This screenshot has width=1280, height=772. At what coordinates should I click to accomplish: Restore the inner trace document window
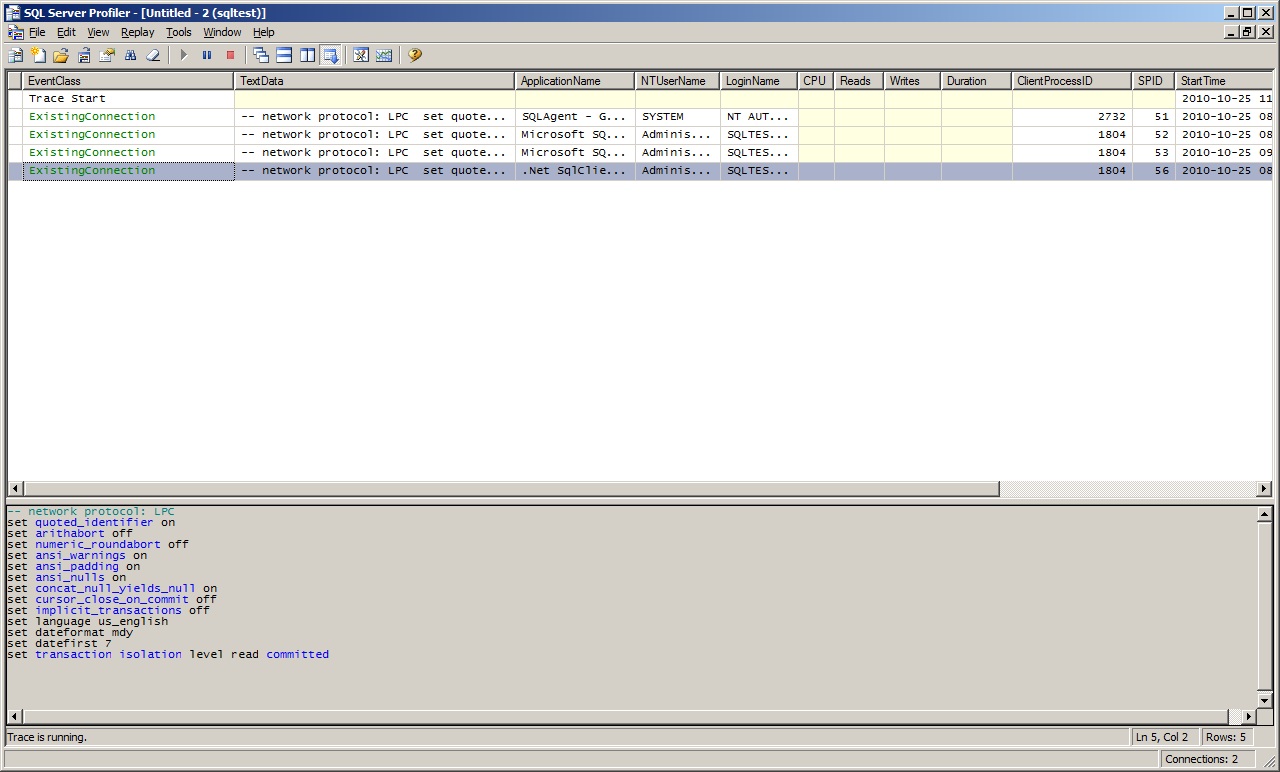click(x=1247, y=32)
